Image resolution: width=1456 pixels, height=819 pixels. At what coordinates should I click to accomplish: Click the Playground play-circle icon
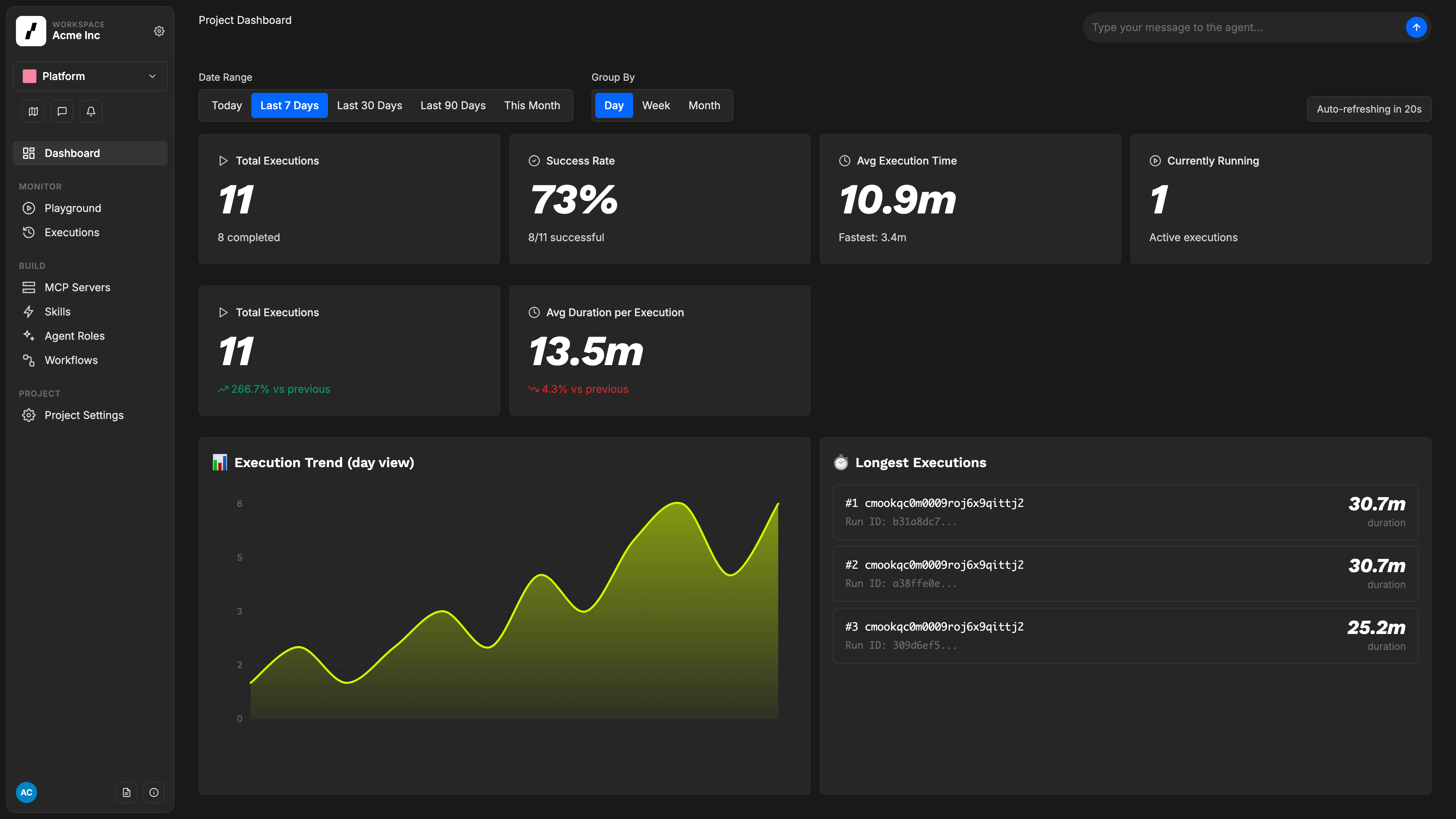(29, 208)
